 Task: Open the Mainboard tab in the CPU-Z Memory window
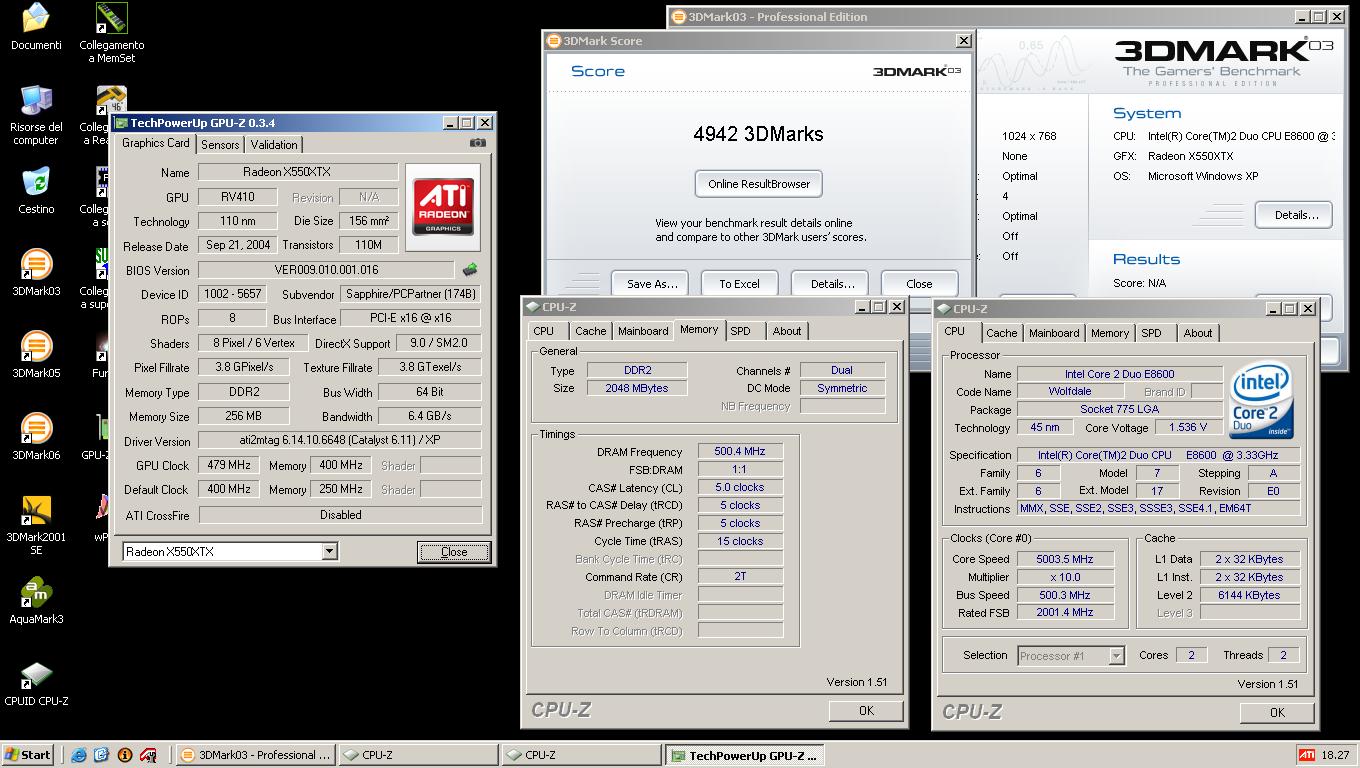click(643, 331)
